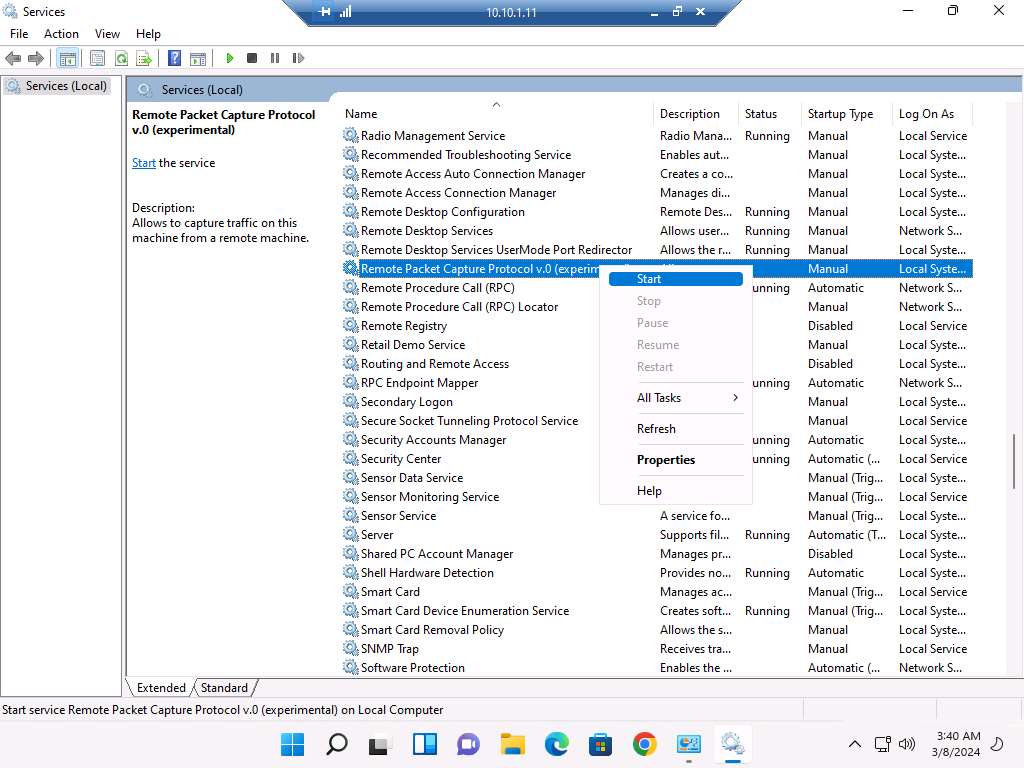Sort services by the Name column header
This screenshot has width=1024, height=768.
pos(495,114)
